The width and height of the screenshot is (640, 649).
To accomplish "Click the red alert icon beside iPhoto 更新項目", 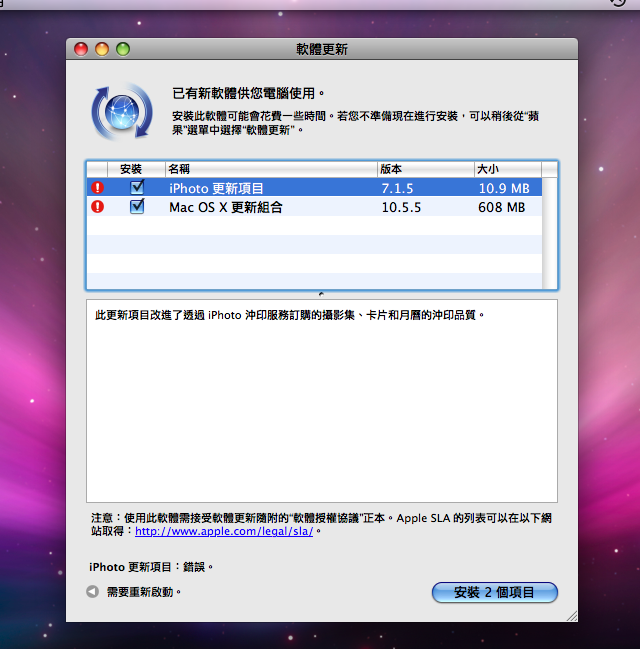I will coord(97,187).
